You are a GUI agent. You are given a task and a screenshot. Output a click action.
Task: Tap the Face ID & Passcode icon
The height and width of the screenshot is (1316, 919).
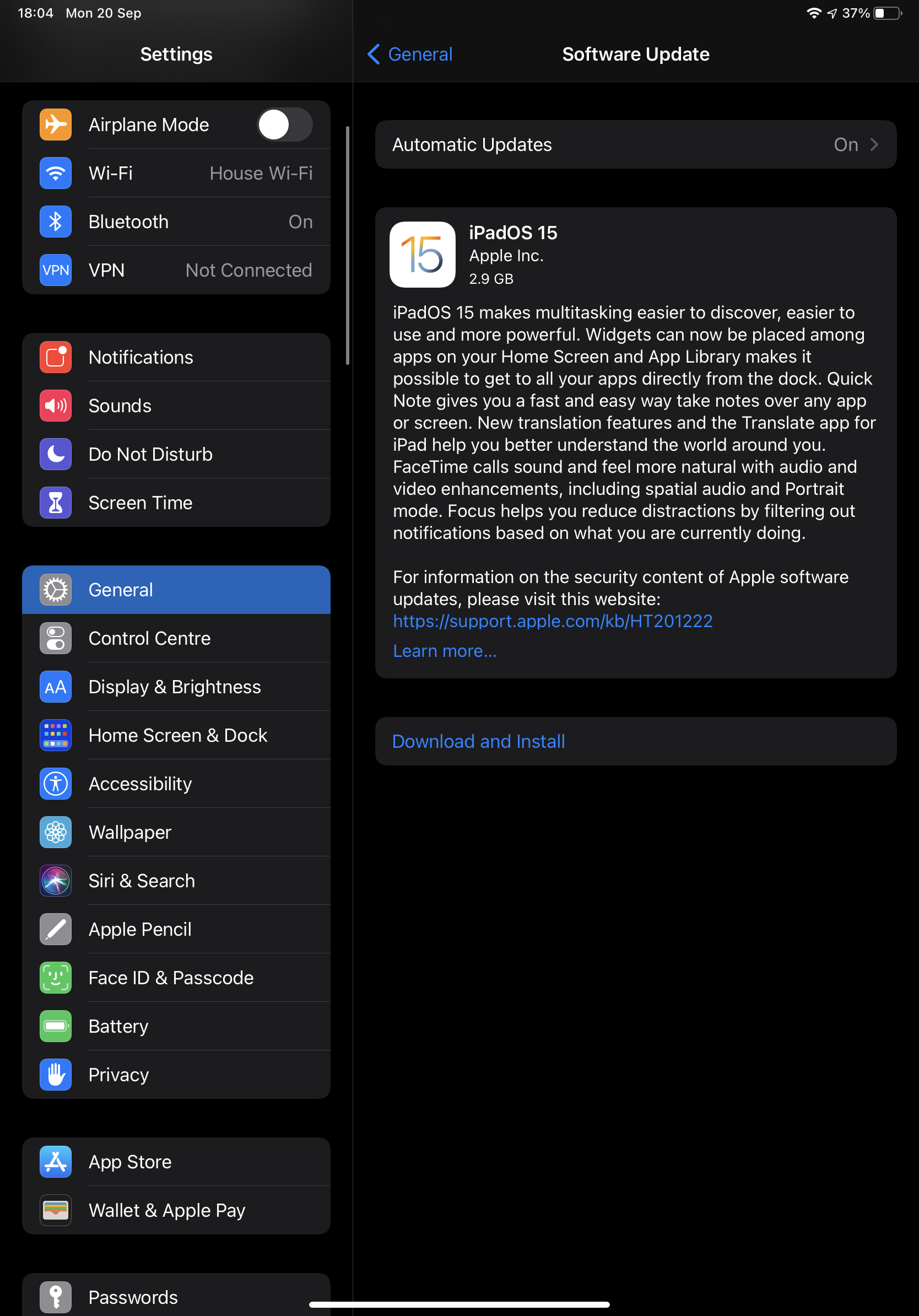(56, 977)
